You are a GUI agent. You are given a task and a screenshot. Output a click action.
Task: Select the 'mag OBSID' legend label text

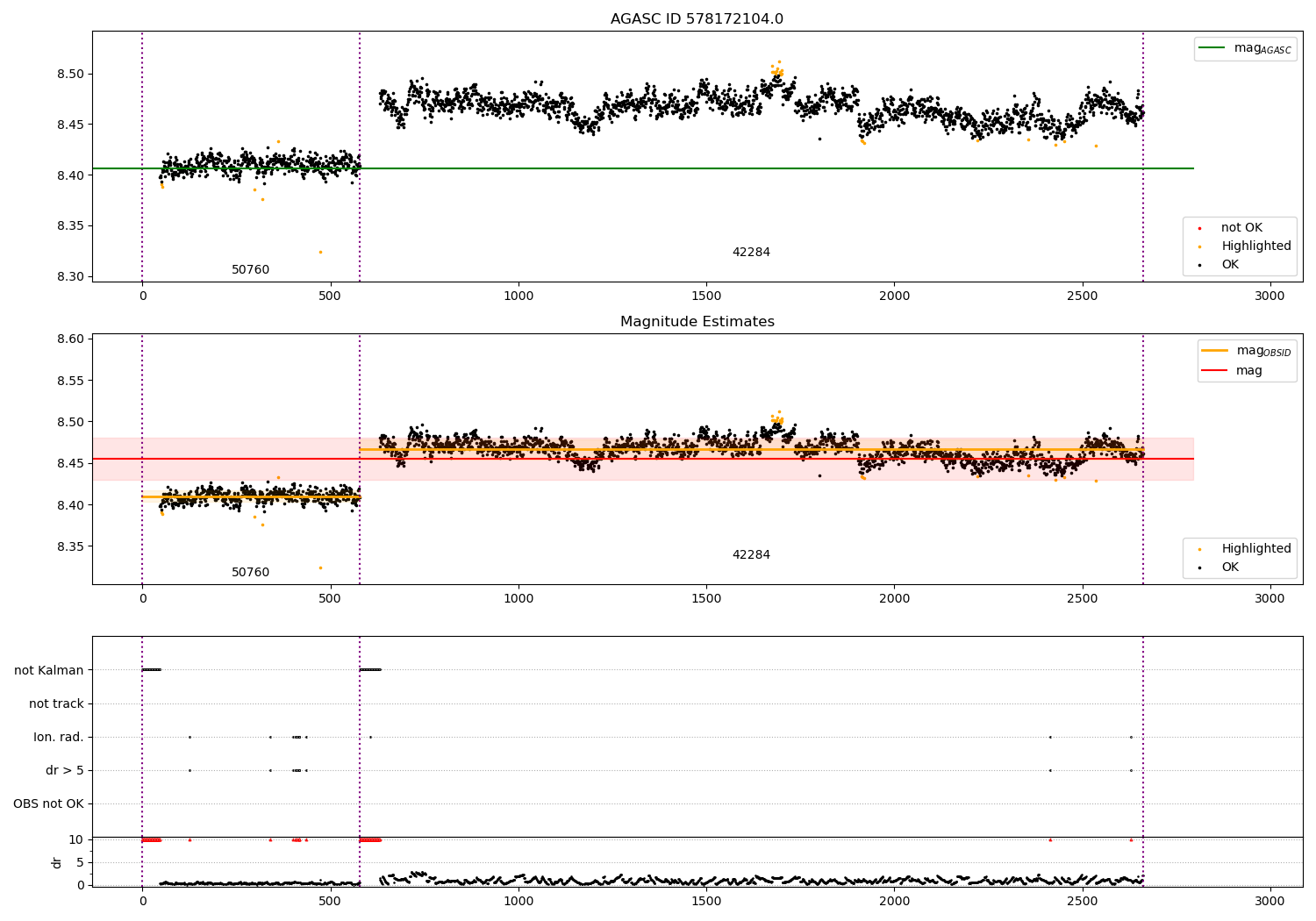[1264, 351]
